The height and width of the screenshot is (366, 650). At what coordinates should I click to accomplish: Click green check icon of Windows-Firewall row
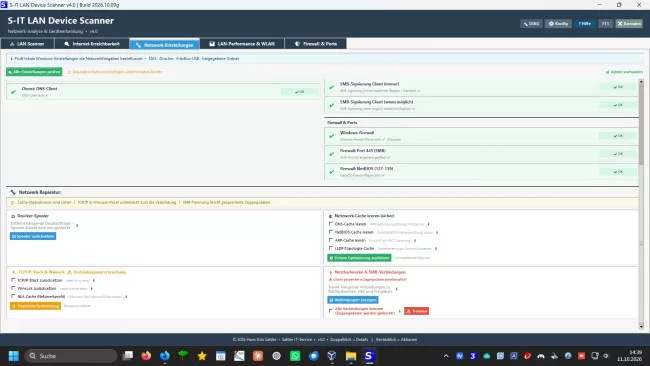point(332,136)
